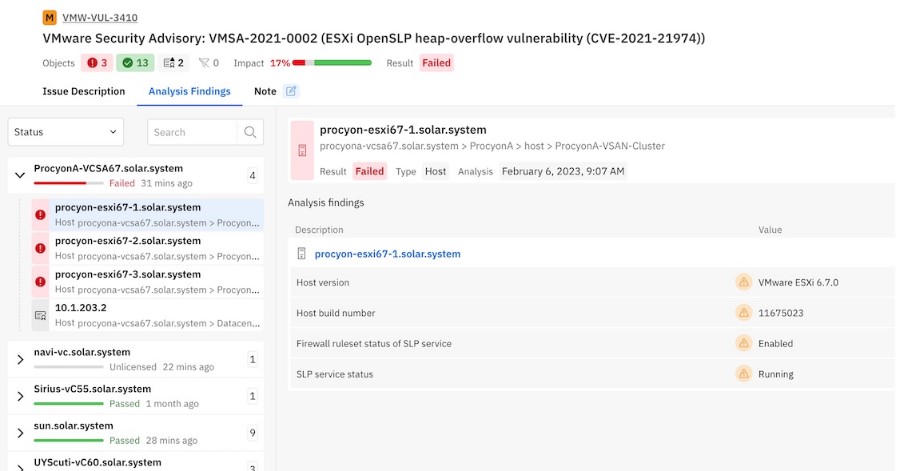Click the Description column header

319,229
